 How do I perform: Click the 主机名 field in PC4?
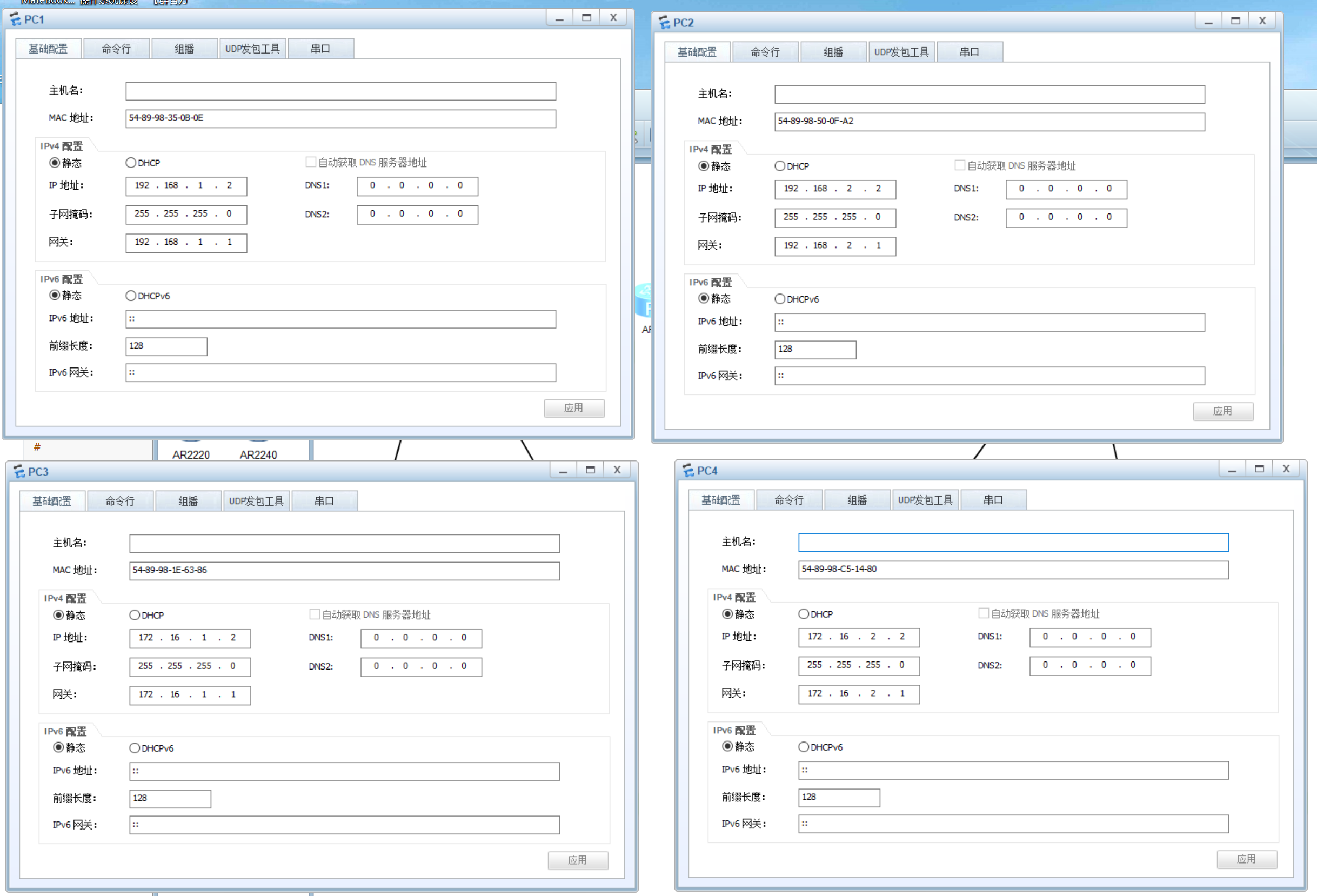pos(1013,543)
